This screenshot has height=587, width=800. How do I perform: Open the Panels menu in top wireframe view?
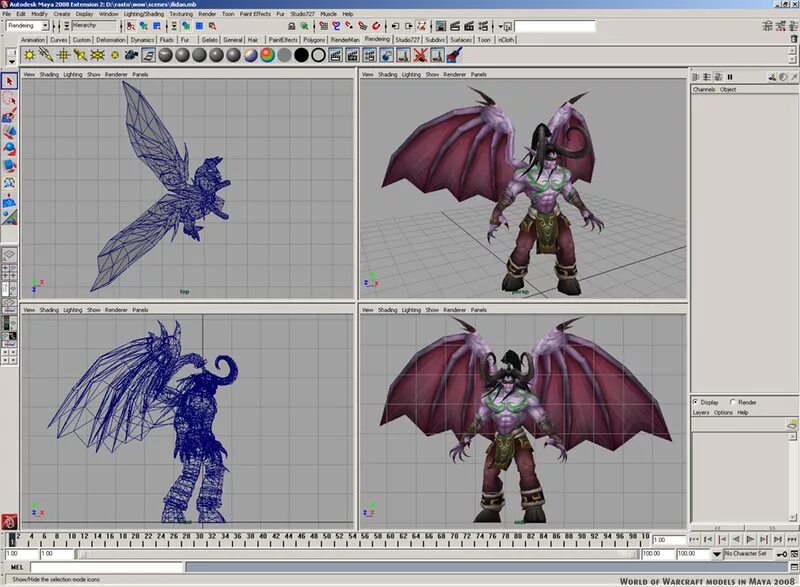pyautogui.click(x=140, y=74)
